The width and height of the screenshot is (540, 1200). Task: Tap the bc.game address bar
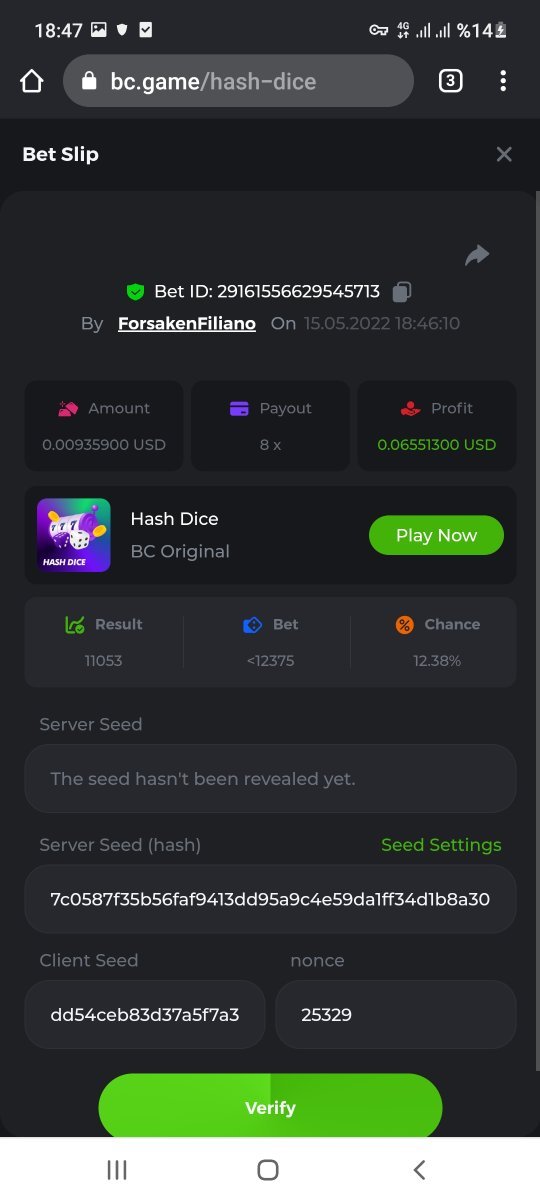click(x=238, y=81)
